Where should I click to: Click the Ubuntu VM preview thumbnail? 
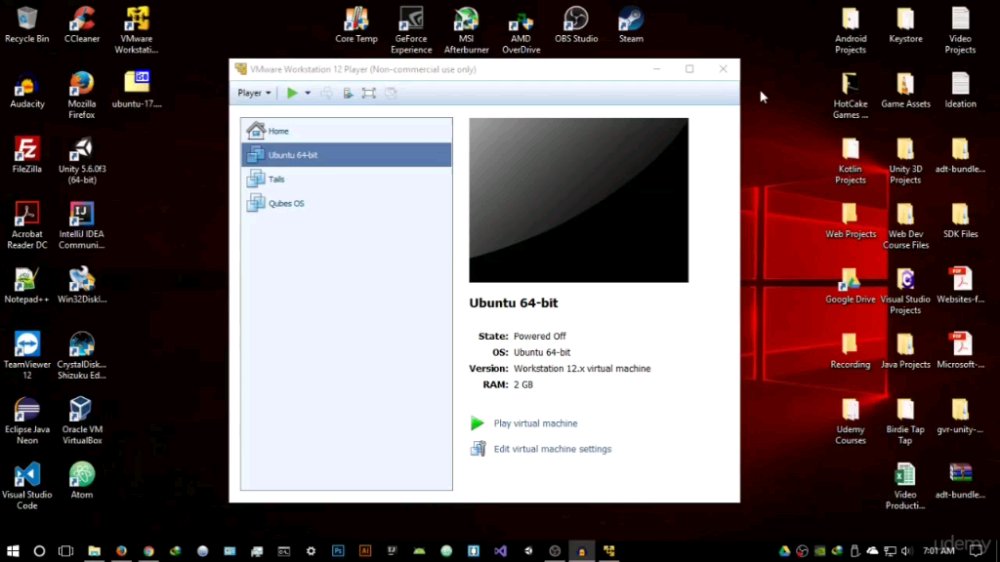pyautogui.click(x=578, y=200)
